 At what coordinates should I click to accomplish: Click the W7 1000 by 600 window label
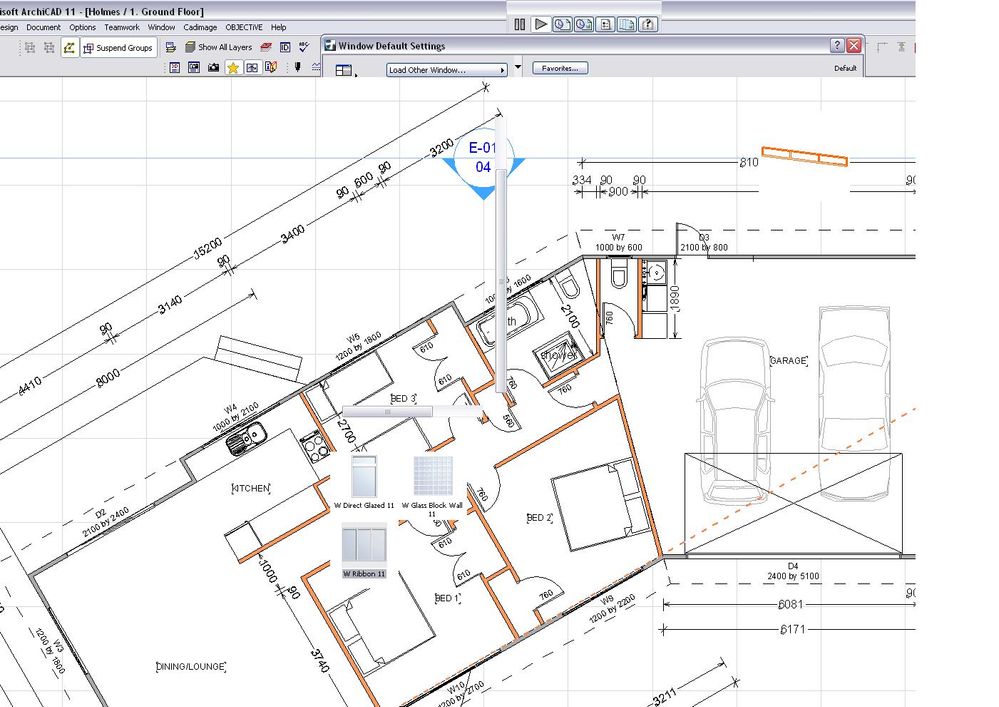pos(619,243)
